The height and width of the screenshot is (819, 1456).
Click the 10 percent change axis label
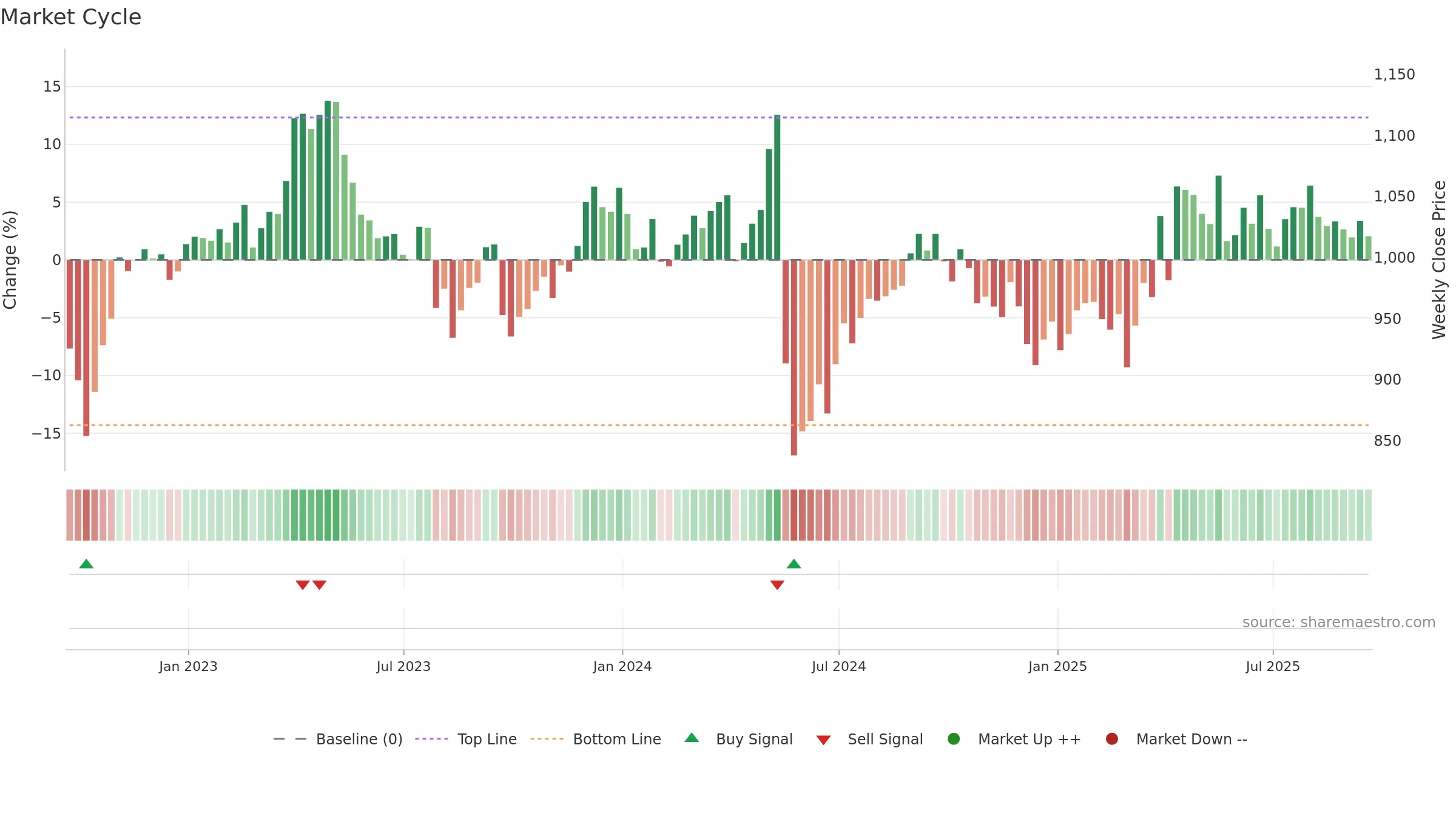[52, 144]
